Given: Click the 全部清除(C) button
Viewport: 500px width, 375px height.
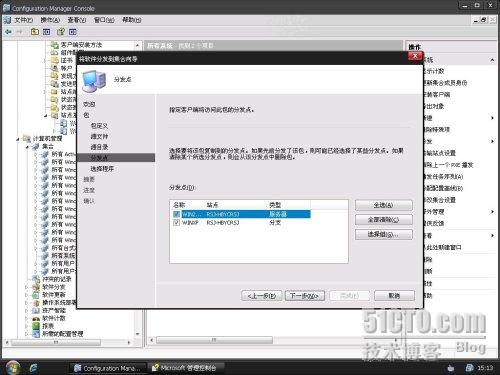Looking at the screenshot, I should click(x=384, y=220).
